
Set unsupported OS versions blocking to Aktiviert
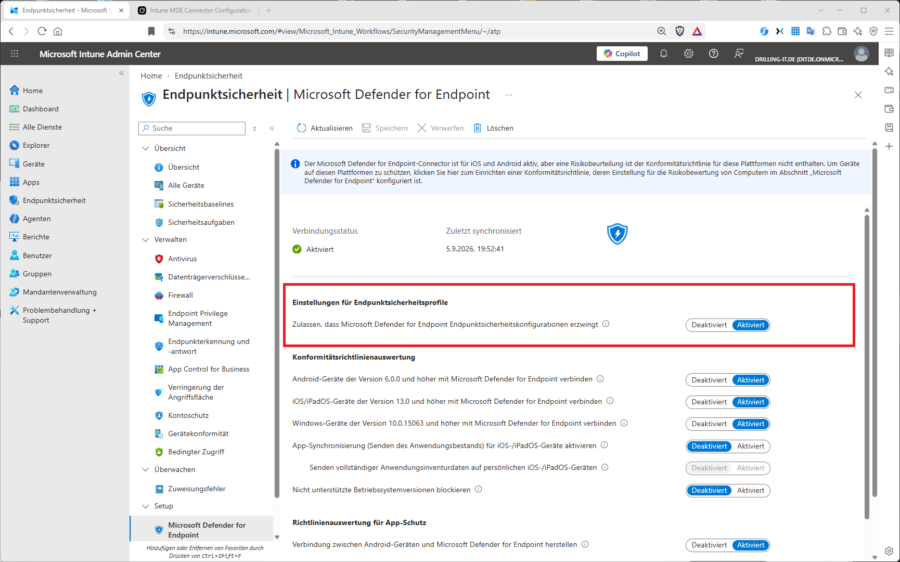coord(750,490)
